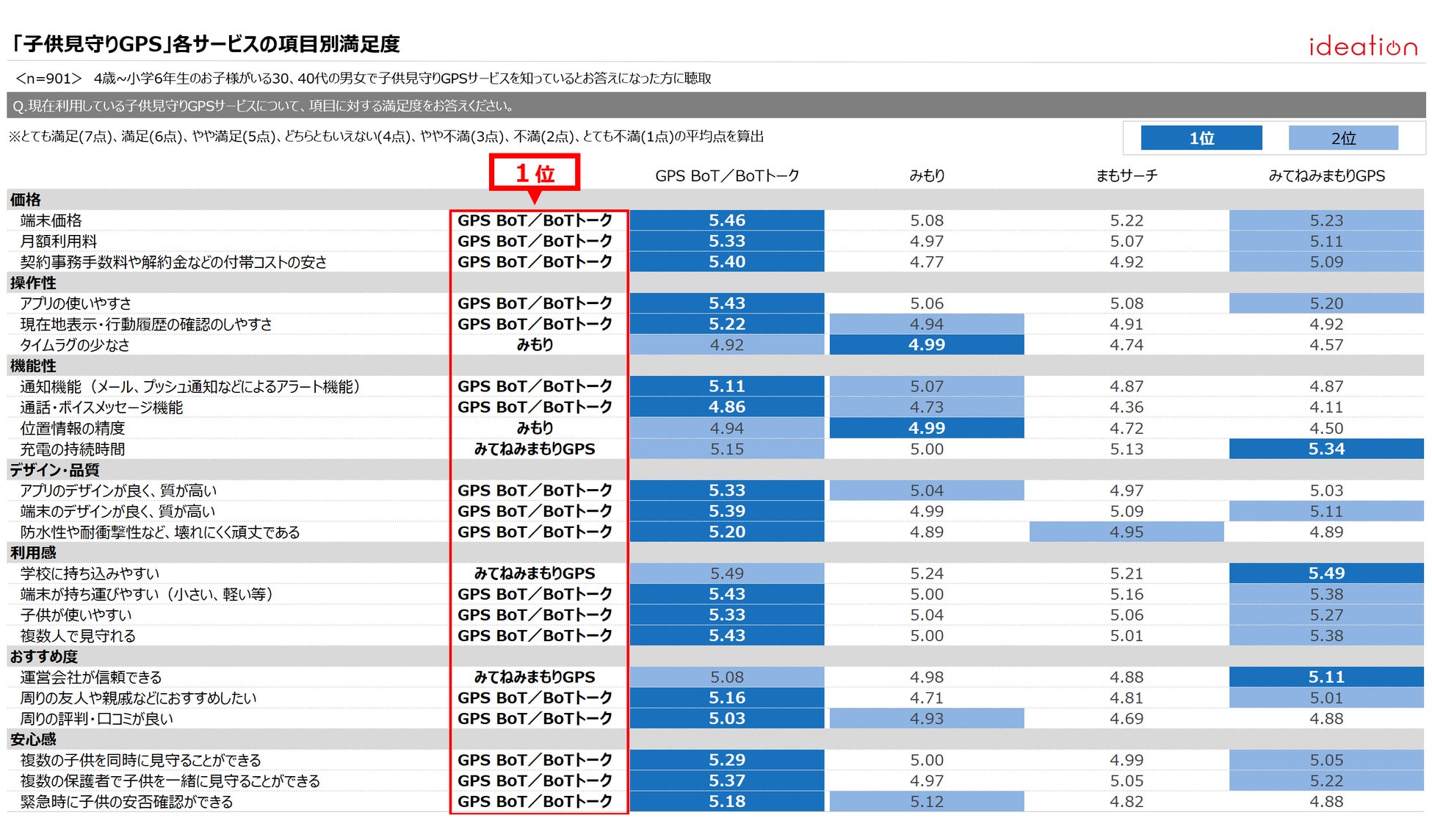The width and height of the screenshot is (1432, 840).
Task: Click the 機能性 category row
Action: [x=33, y=366]
